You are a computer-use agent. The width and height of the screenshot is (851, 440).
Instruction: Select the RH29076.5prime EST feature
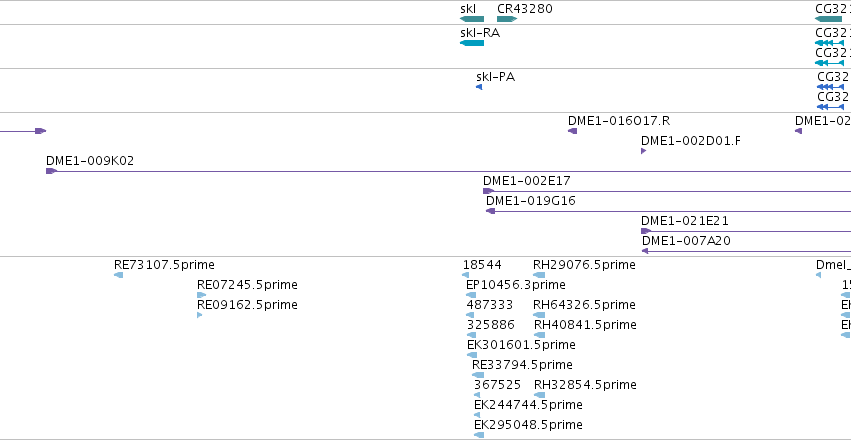[539, 275]
